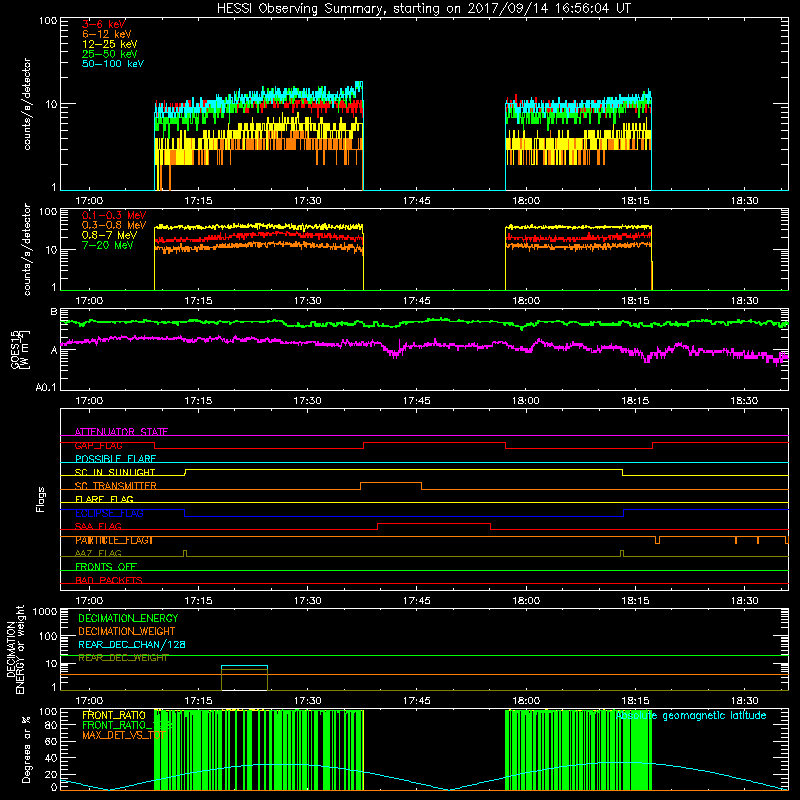Click the 17:45 tick label under the flags panel
800x800 pixels.
click(416, 601)
